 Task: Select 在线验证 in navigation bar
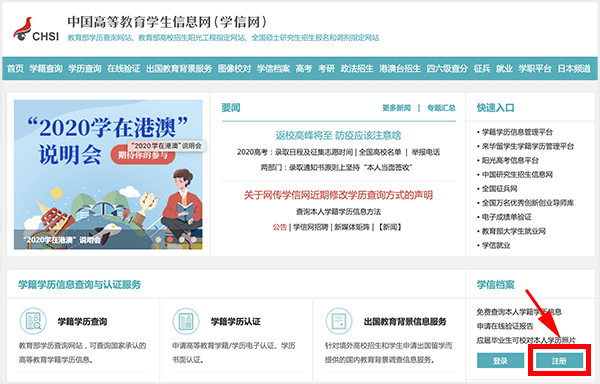click(124, 68)
